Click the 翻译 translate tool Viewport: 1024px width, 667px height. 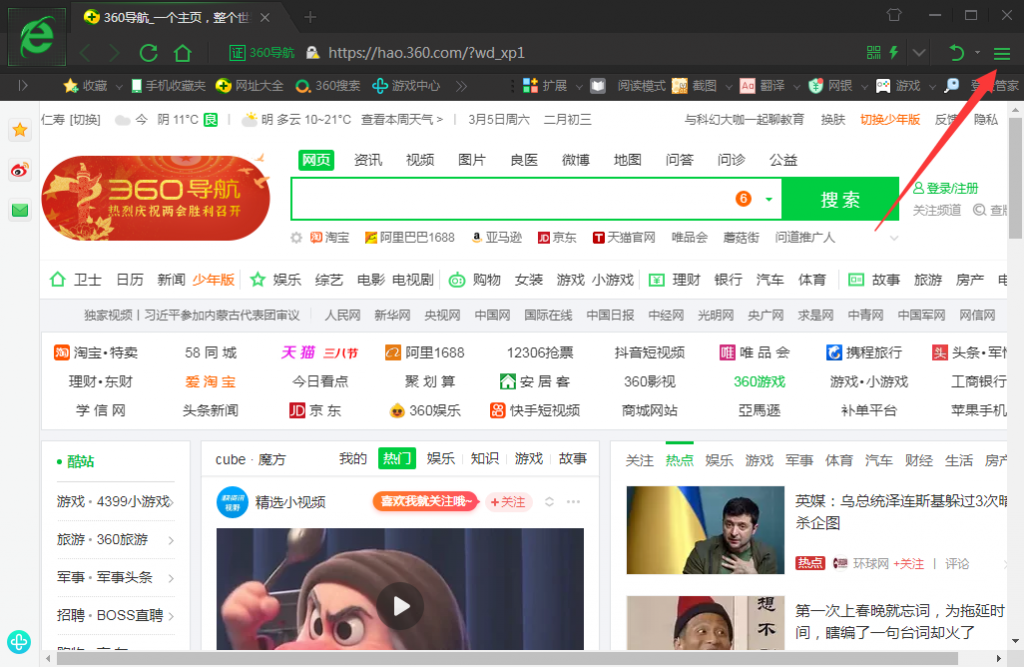pos(762,86)
